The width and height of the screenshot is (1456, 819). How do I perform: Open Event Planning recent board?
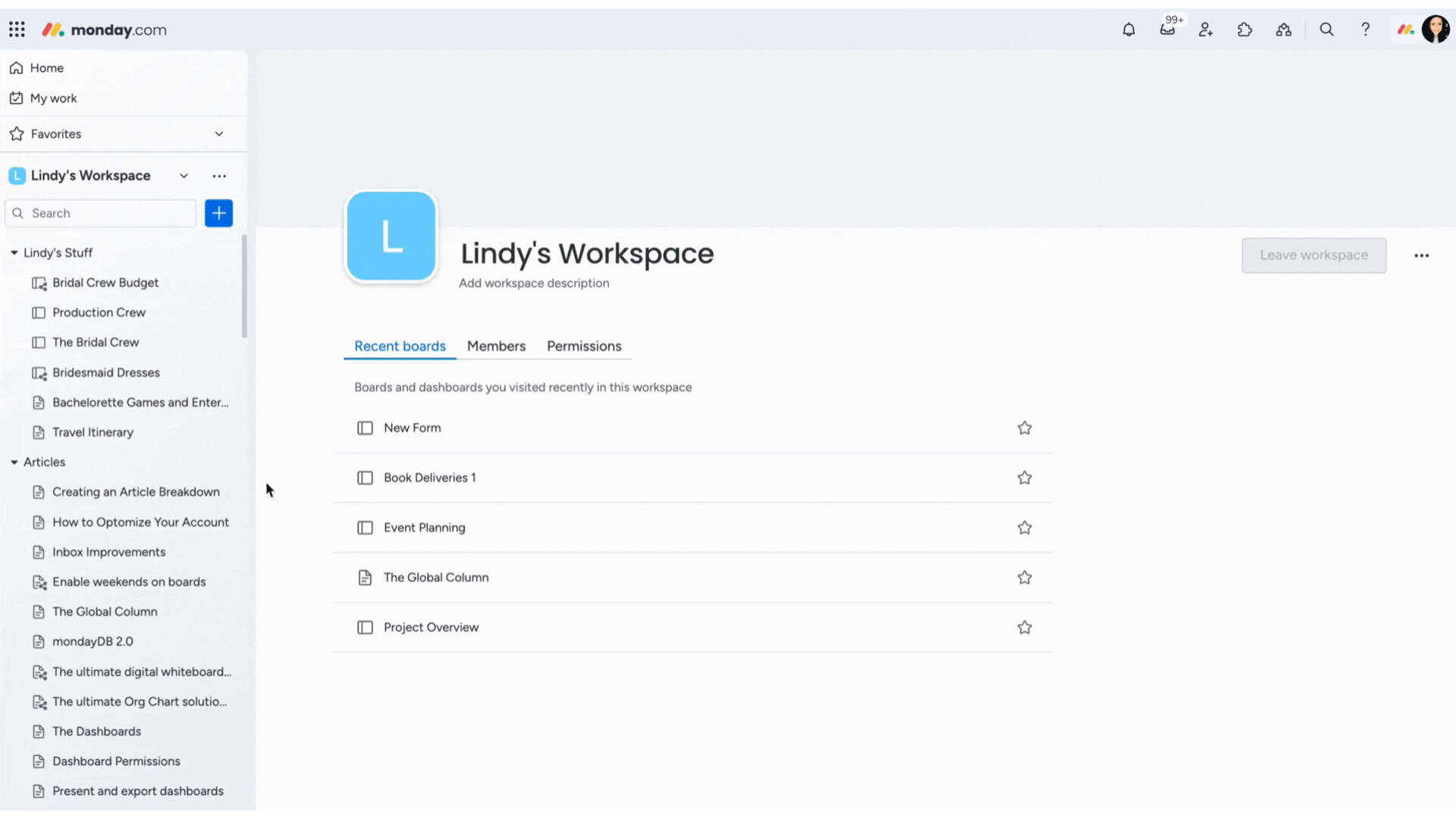coord(692,528)
